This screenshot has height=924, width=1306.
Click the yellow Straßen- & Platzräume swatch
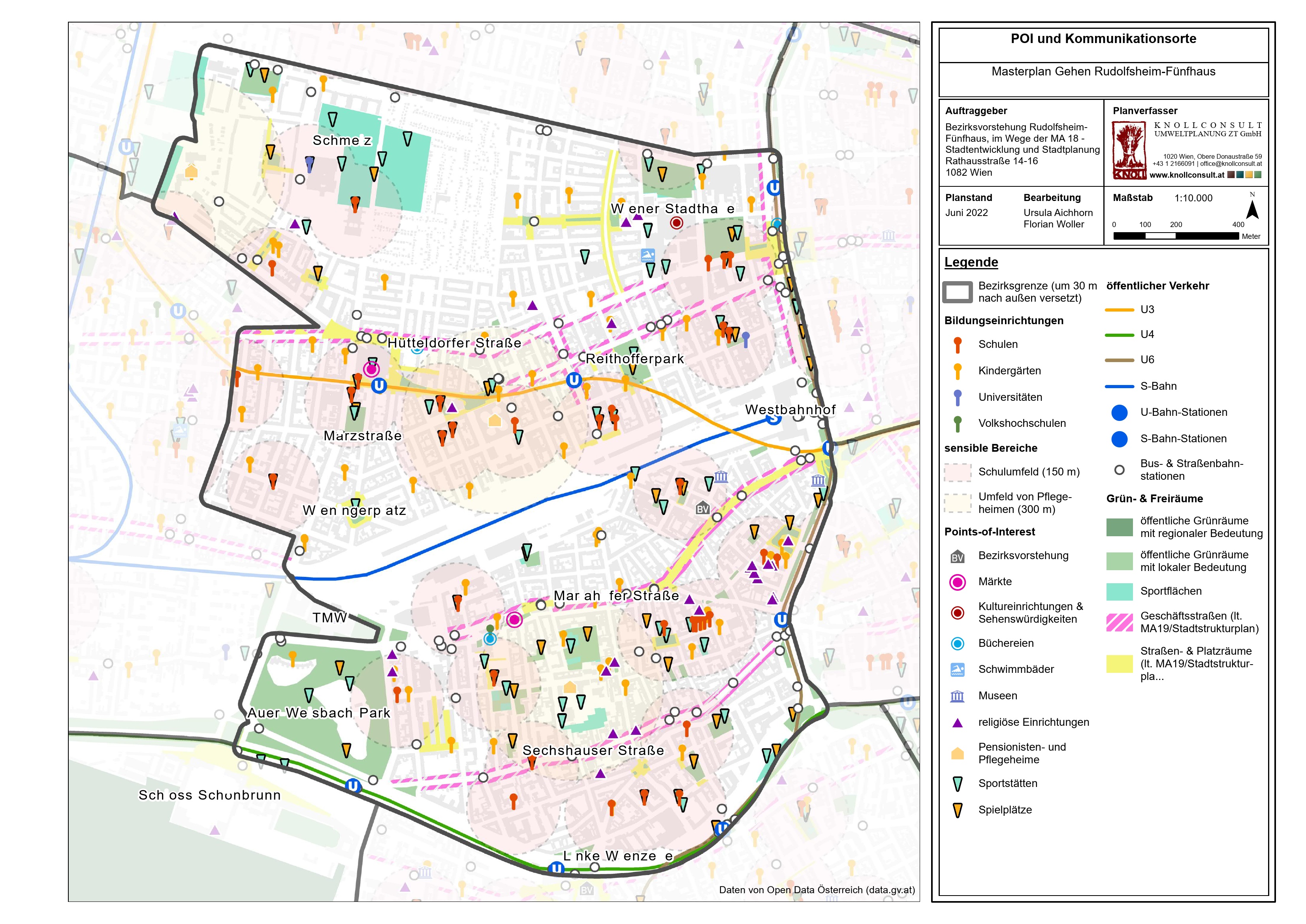1120,663
